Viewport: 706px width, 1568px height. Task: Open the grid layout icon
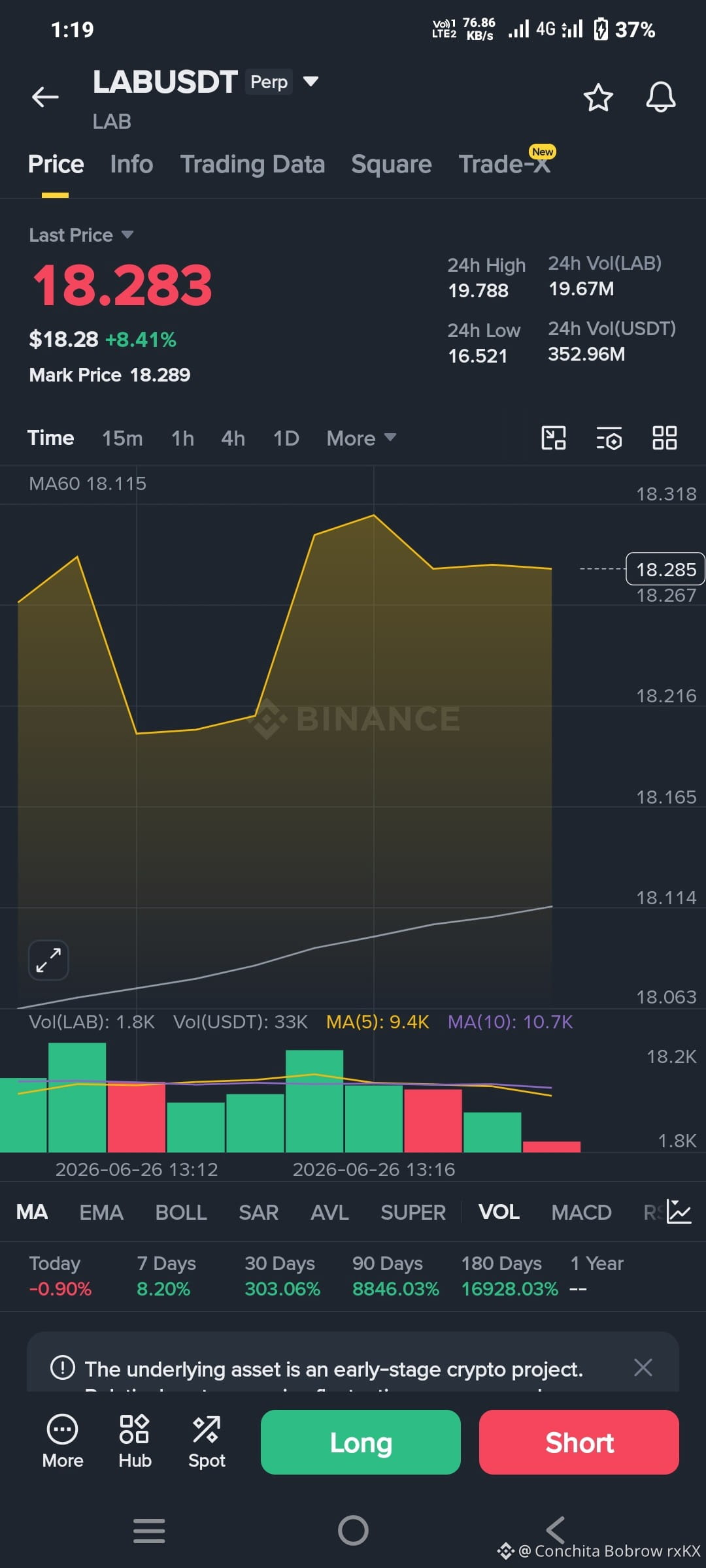coord(665,438)
